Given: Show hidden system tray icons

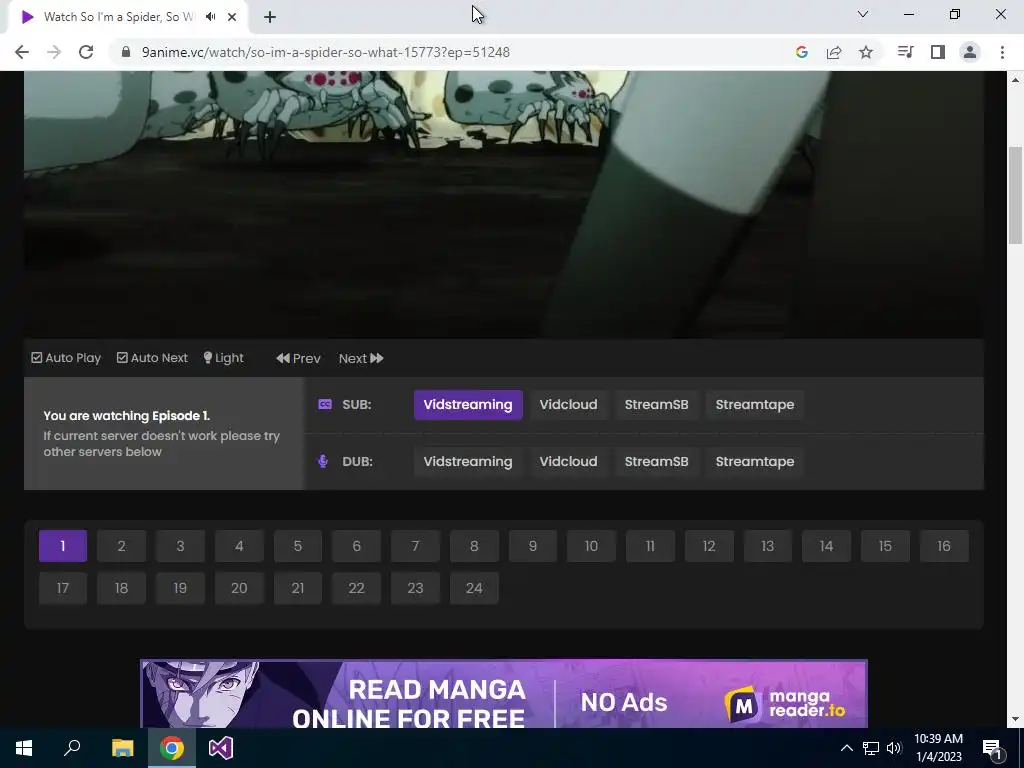Looking at the screenshot, I should (x=846, y=748).
